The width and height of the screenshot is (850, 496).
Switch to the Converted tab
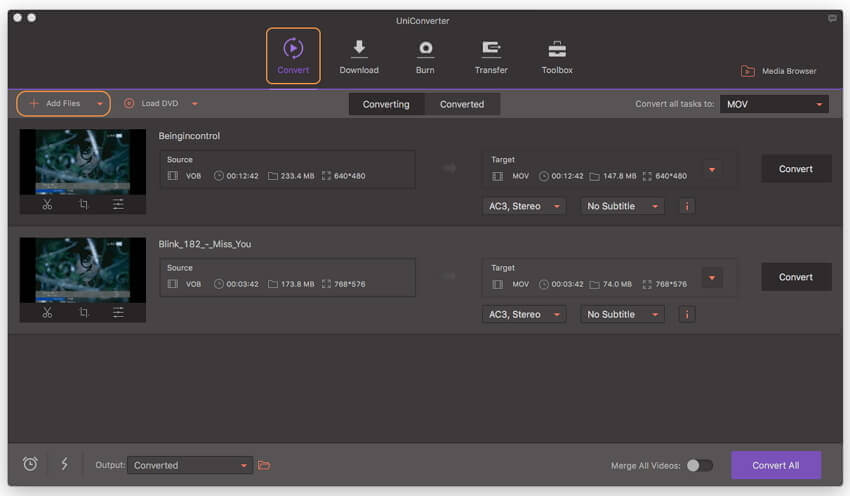[x=462, y=104]
